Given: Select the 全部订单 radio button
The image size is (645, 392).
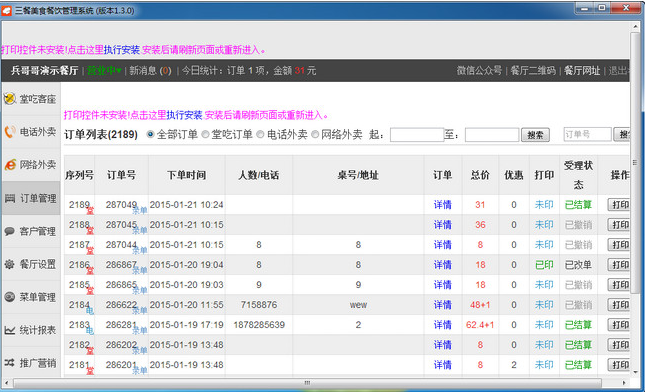Looking at the screenshot, I should click(x=150, y=135).
